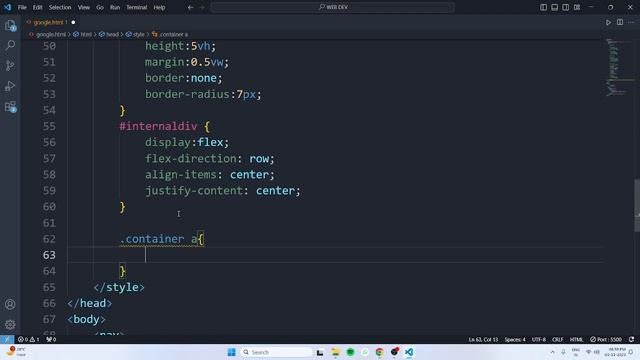Open the Explorer view in activity bar
640x360 pixels.
(10, 26)
